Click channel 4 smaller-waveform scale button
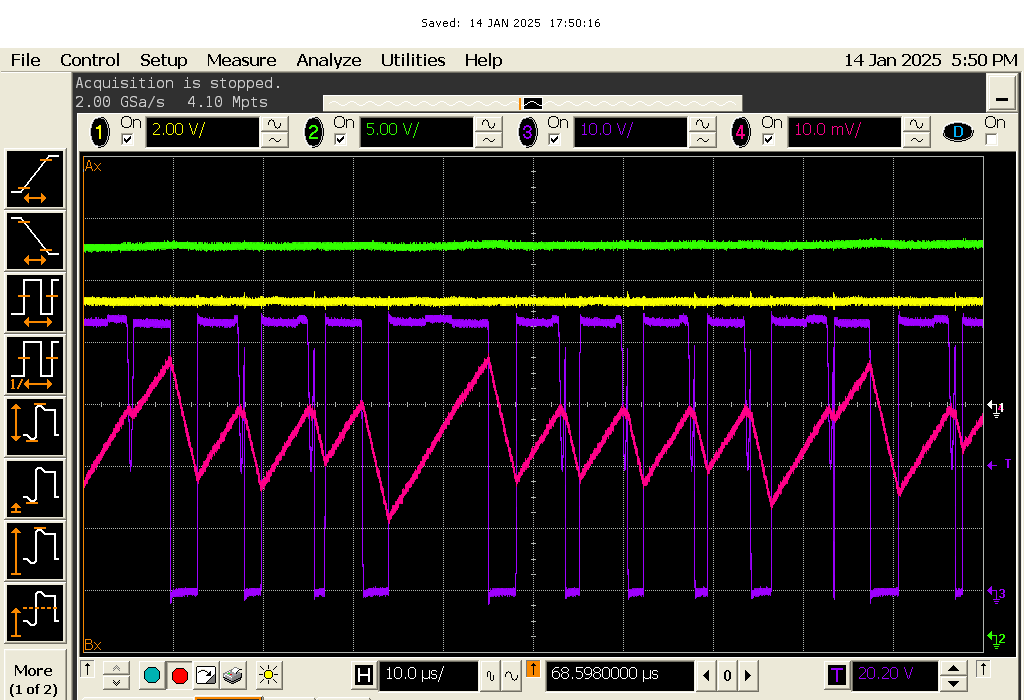Viewport: 1024px width, 700px height. (916, 140)
